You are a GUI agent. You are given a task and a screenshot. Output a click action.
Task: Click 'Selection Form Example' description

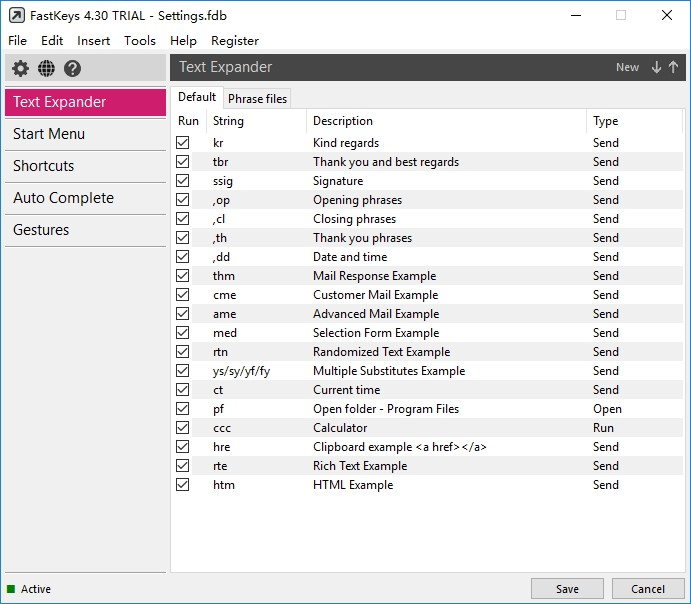click(x=376, y=333)
